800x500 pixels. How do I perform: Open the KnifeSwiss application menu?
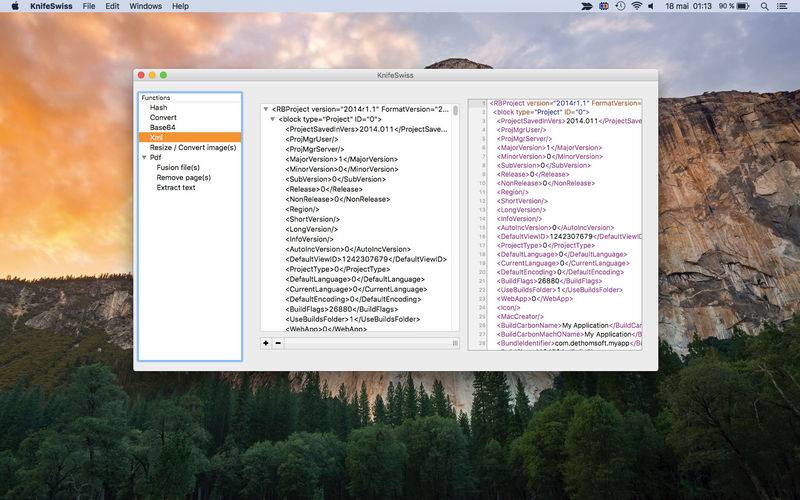[x=51, y=6]
